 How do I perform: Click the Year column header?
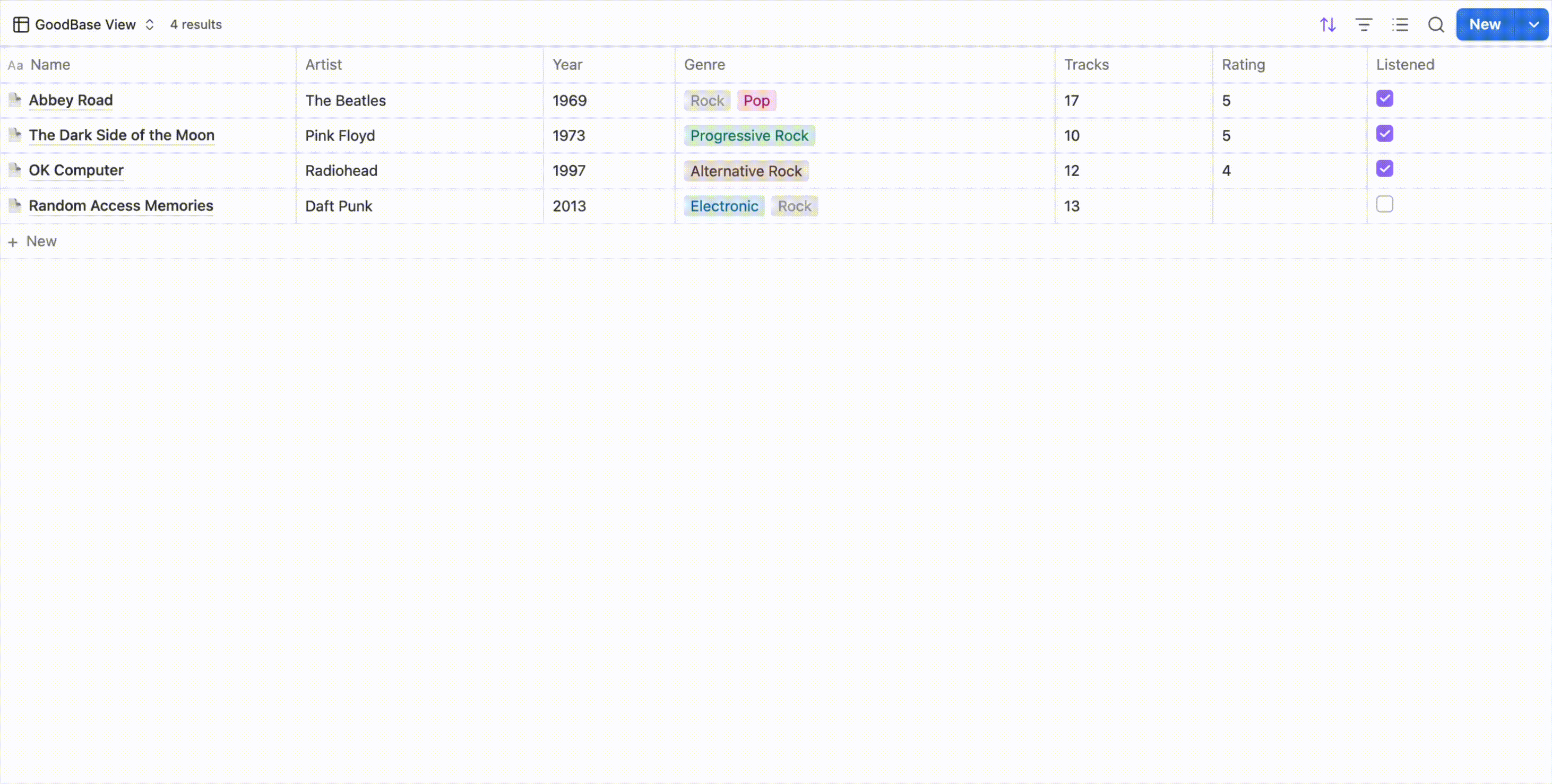pos(609,65)
